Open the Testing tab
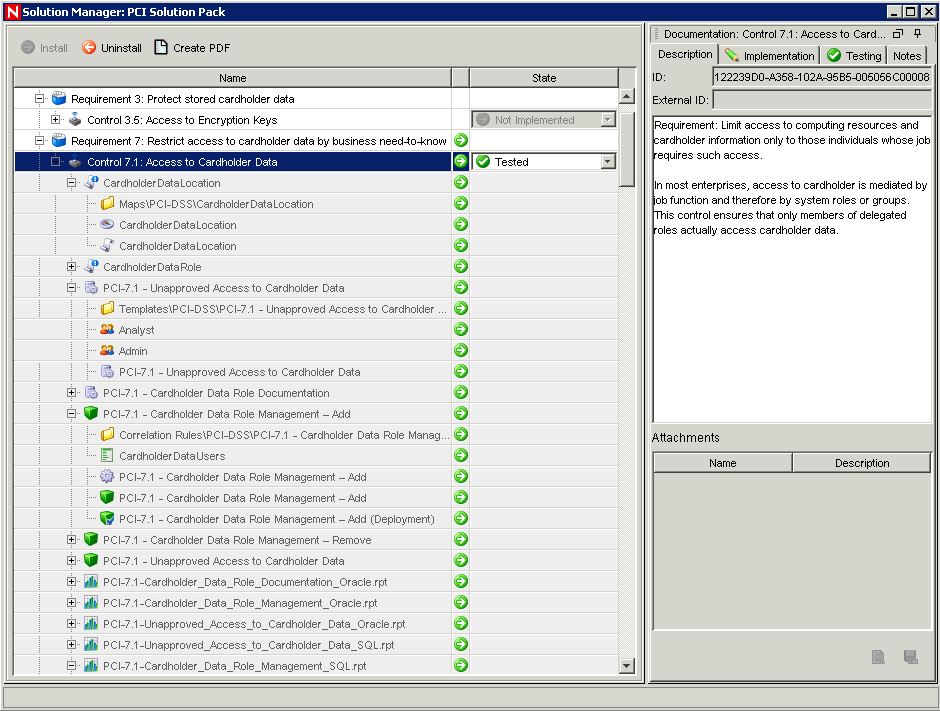Screen dimensions: 940x711 tap(854, 56)
